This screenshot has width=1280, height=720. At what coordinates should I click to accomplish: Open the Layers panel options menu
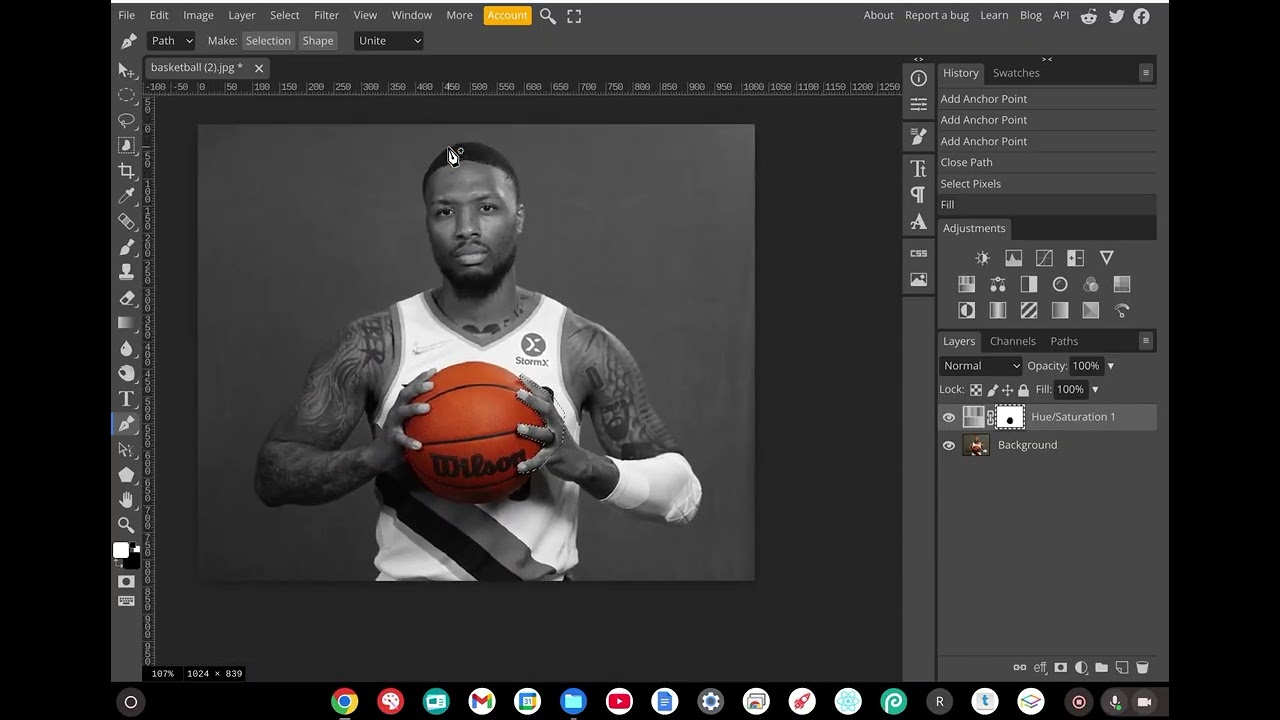(1146, 341)
